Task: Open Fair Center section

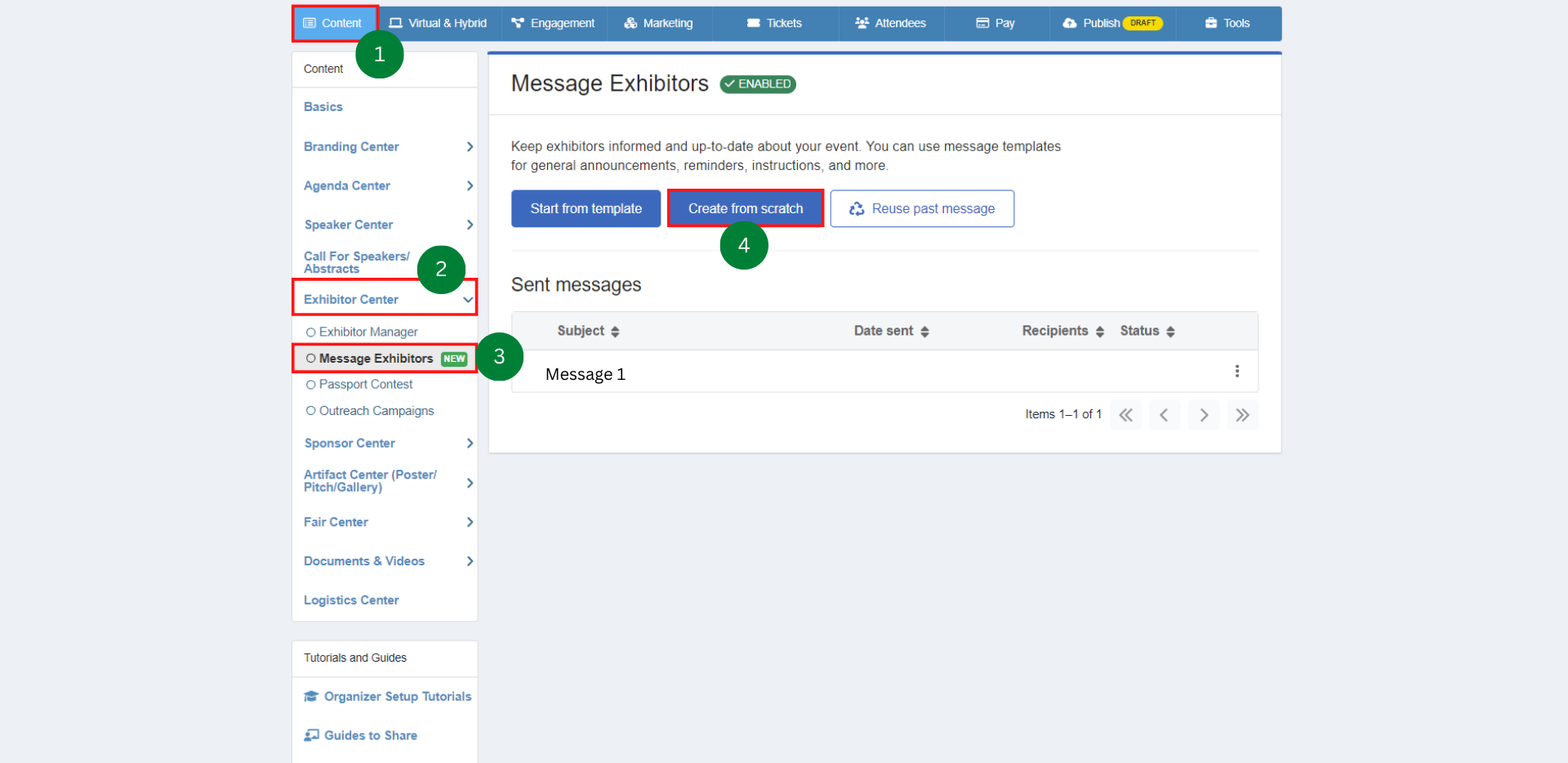Action: 336,522
